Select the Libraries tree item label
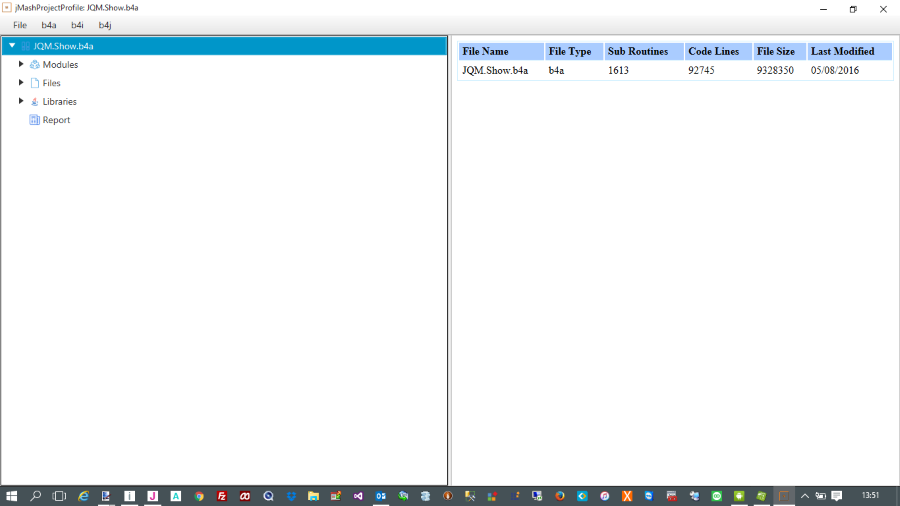This screenshot has width=900, height=506. (60, 102)
